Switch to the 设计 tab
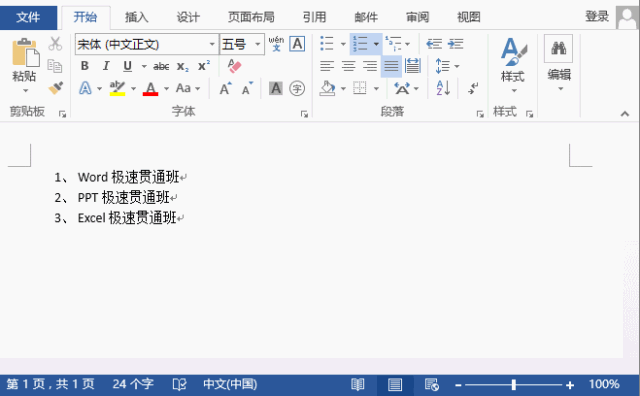Screen dimensions: 640x396 point(188,17)
